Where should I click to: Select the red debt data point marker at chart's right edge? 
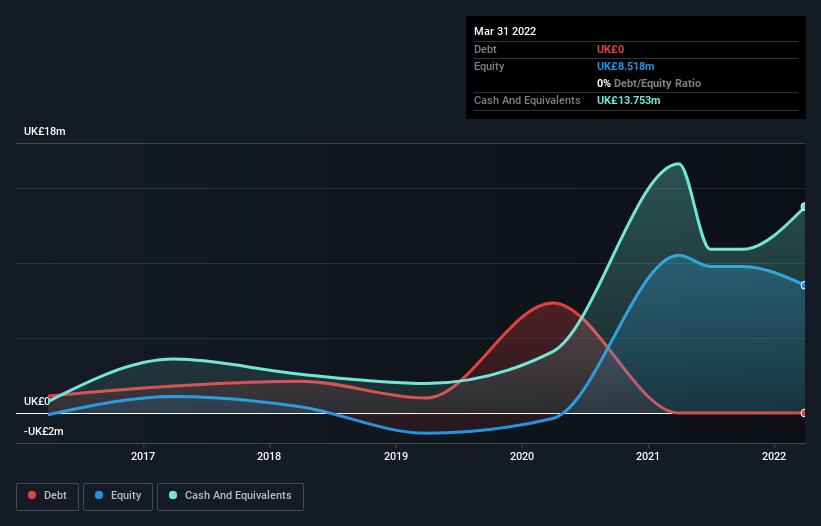804,413
